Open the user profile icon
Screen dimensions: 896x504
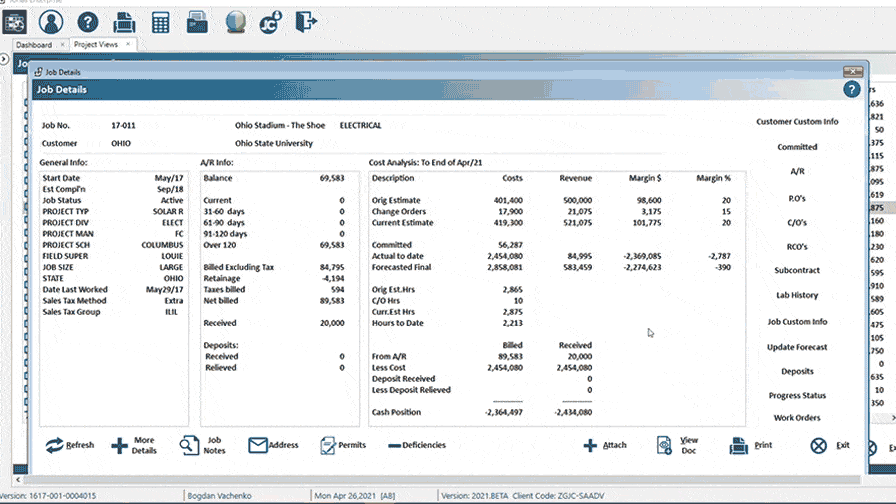(x=51, y=22)
